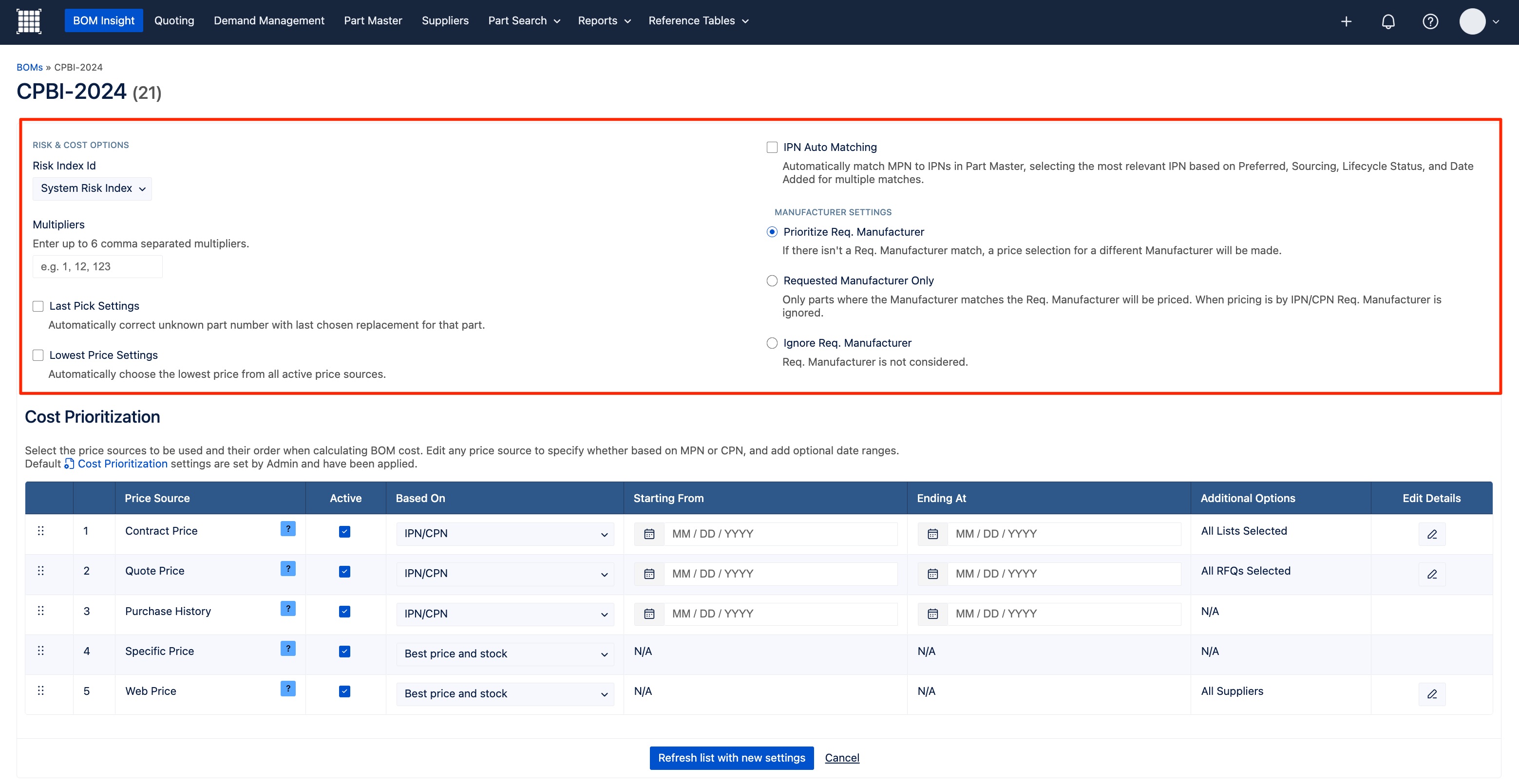The image size is (1519, 784).
Task: Select Requested Manufacturer Only radio
Action: click(x=772, y=281)
